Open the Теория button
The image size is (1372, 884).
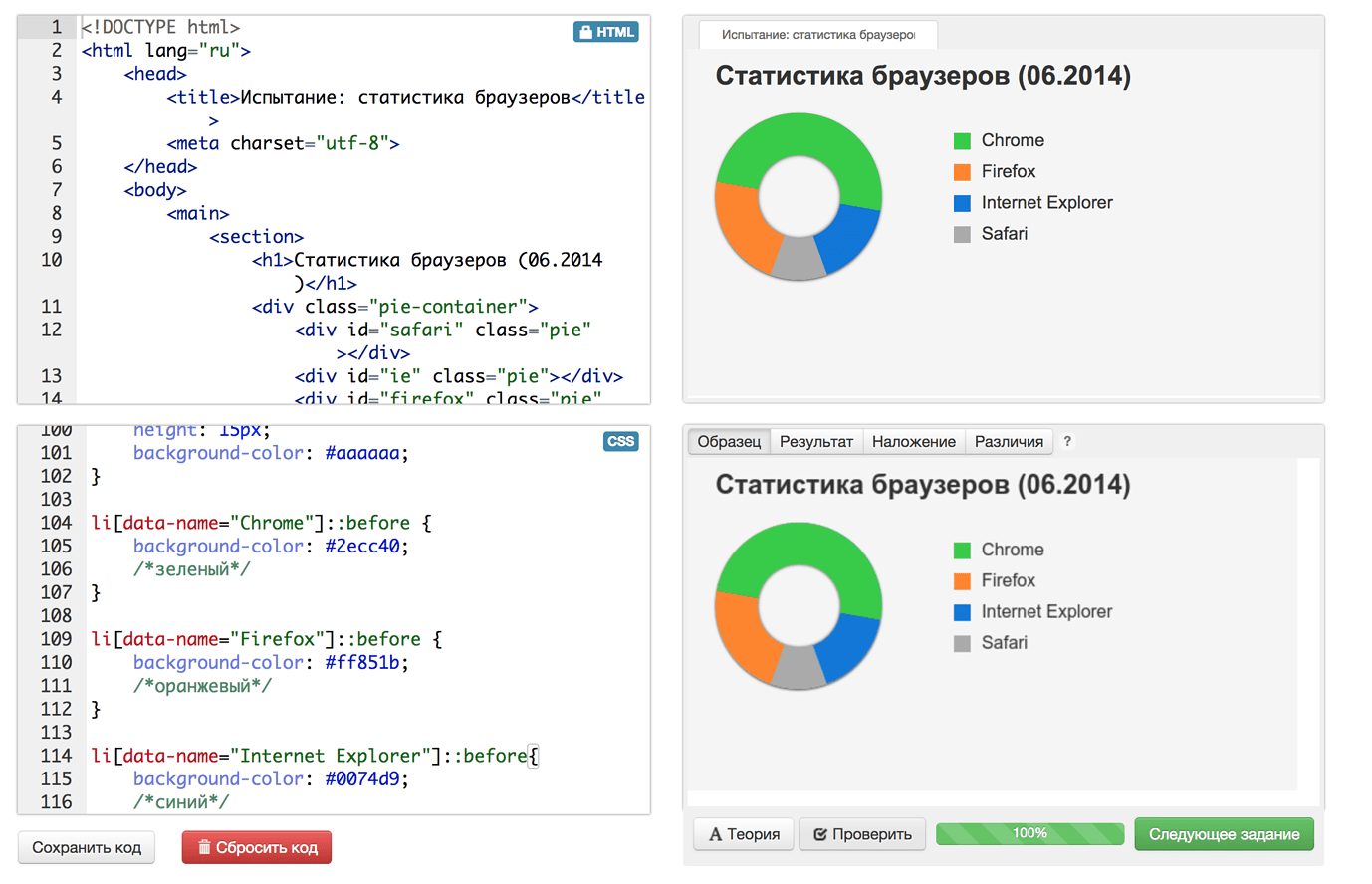[x=744, y=834]
